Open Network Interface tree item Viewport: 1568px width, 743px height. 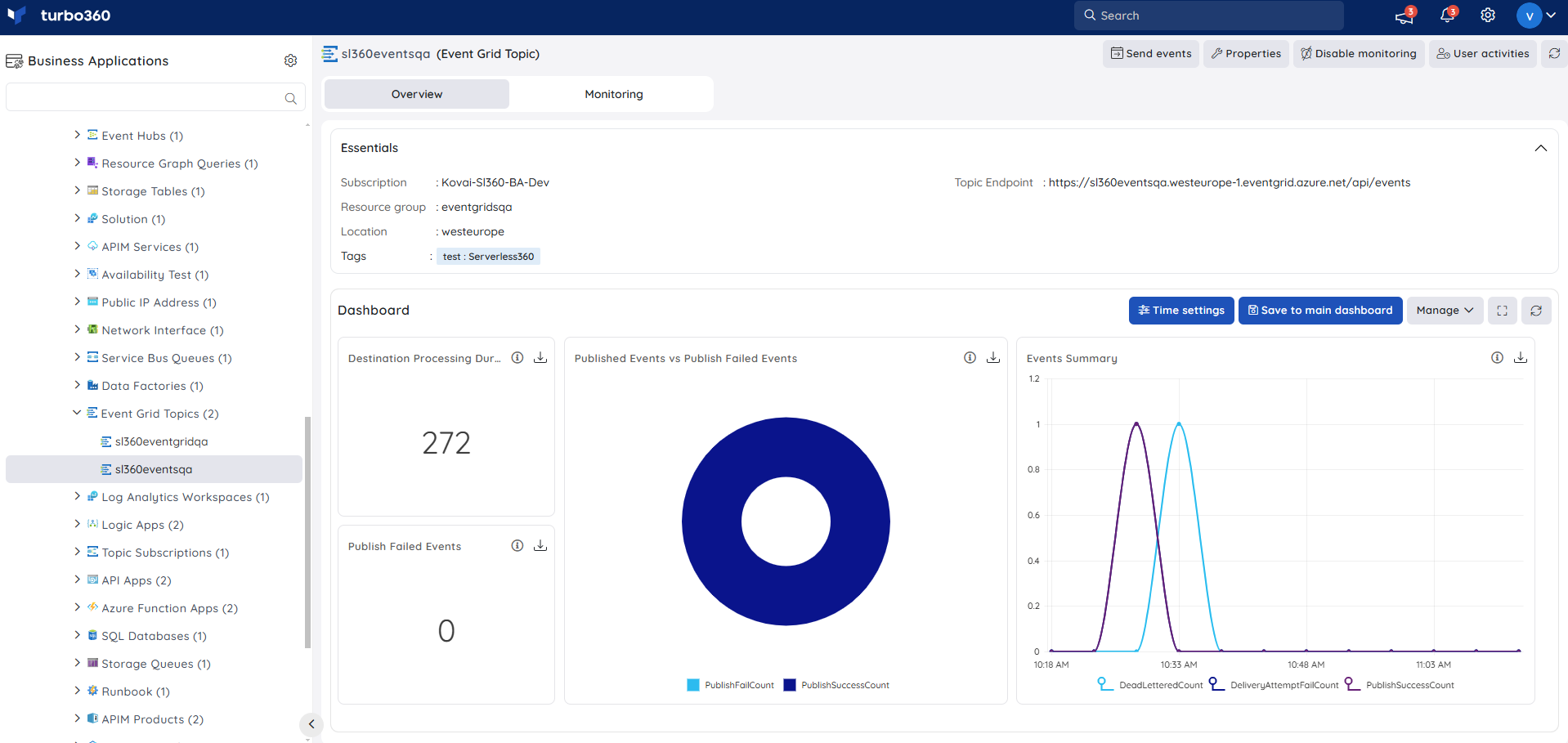click(163, 330)
